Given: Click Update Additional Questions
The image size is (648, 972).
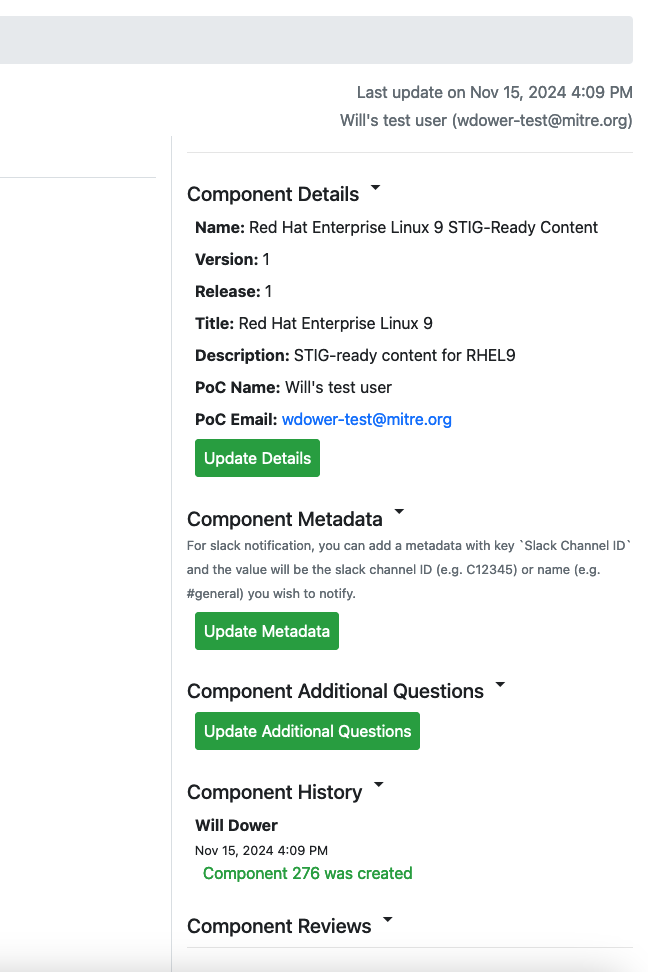Looking at the screenshot, I should click(x=307, y=731).
